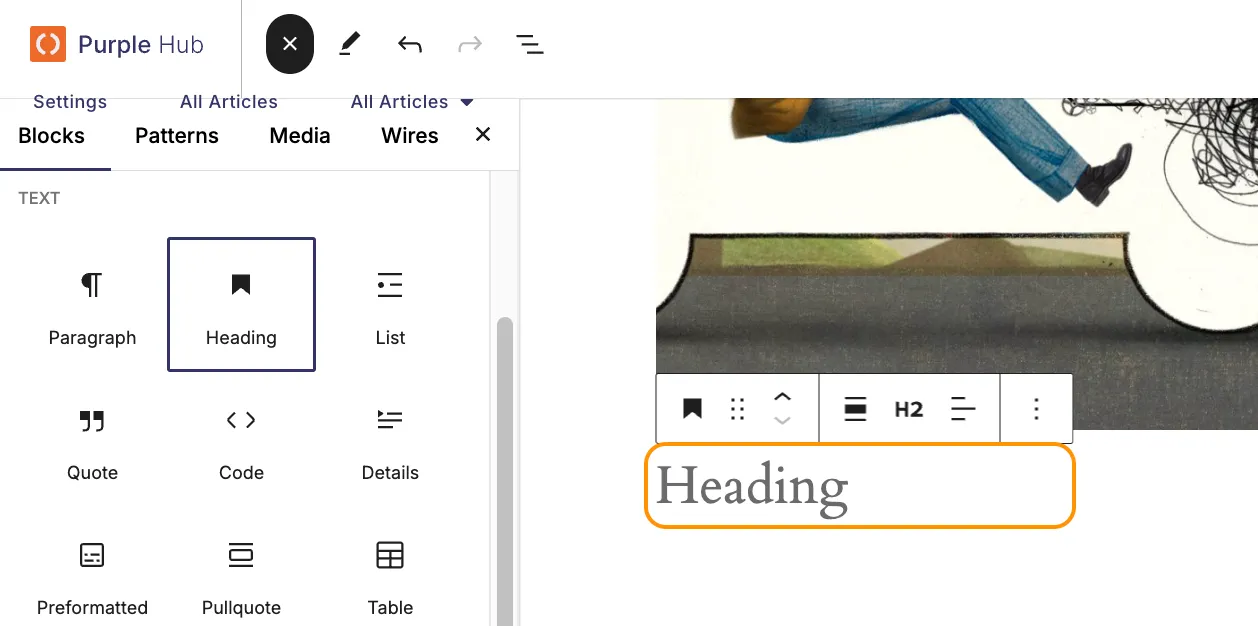Switch to the Media tab
The image size is (1258, 626).
pyautogui.click(x=300, y=136)
